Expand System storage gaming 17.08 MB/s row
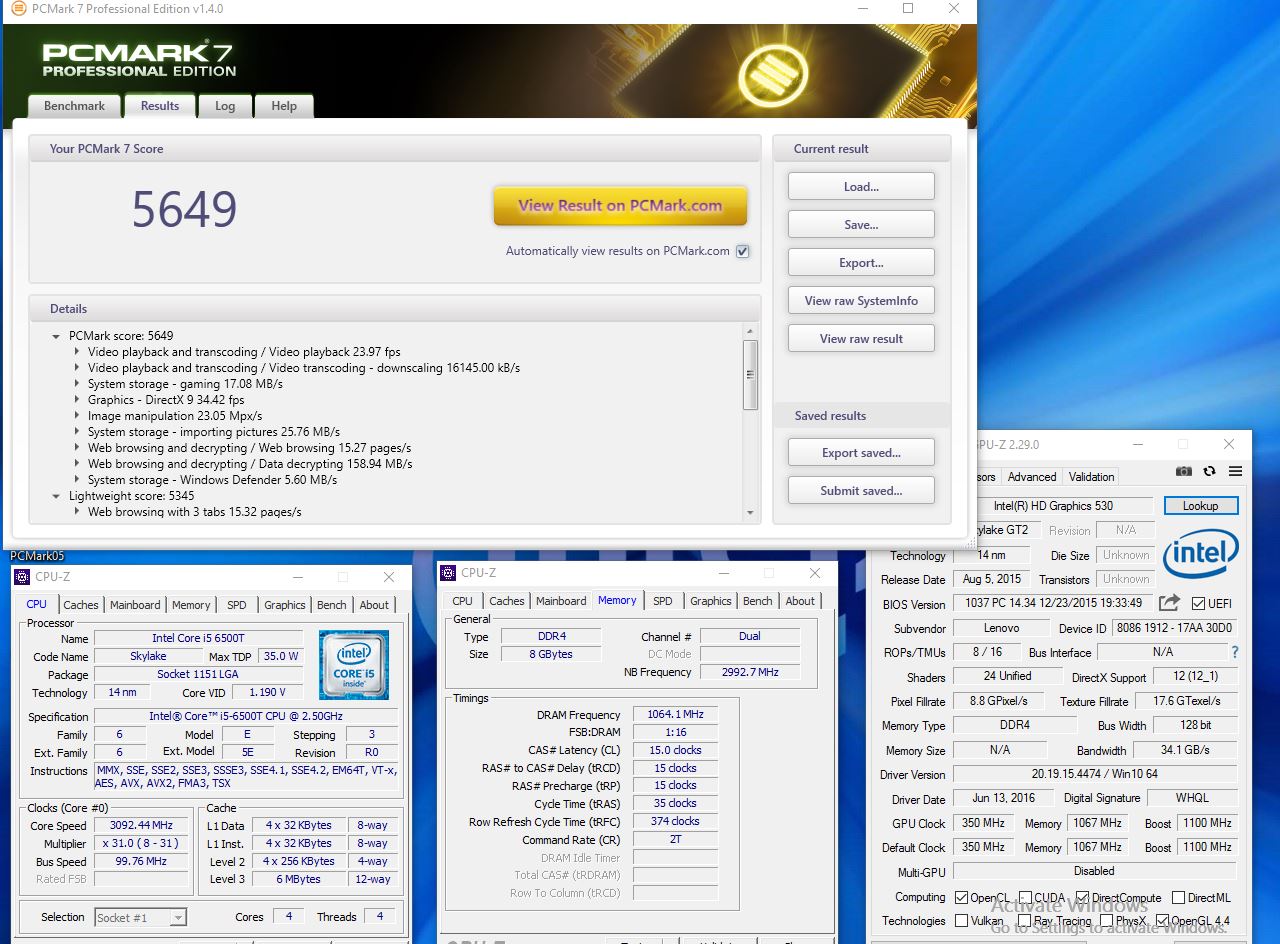Image resolution: width=1280 pixels, height=944 pixels. [77, 384]
